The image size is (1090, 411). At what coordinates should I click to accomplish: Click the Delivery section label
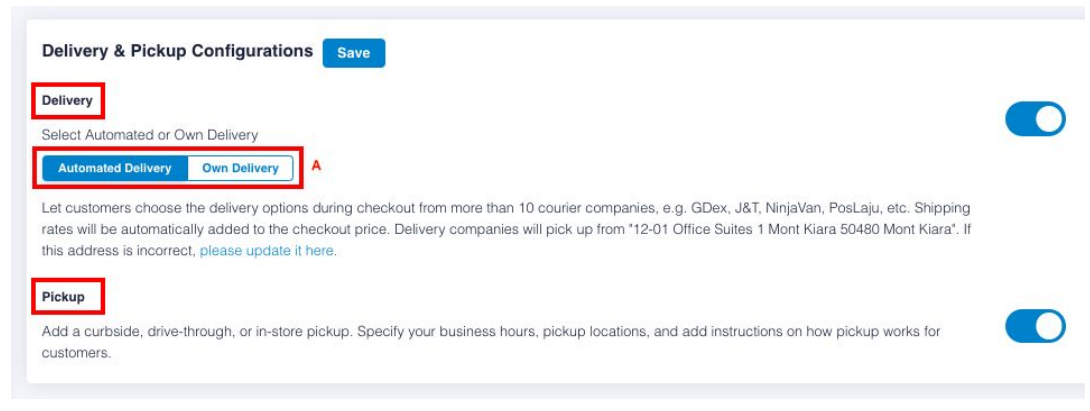point(69,101)
